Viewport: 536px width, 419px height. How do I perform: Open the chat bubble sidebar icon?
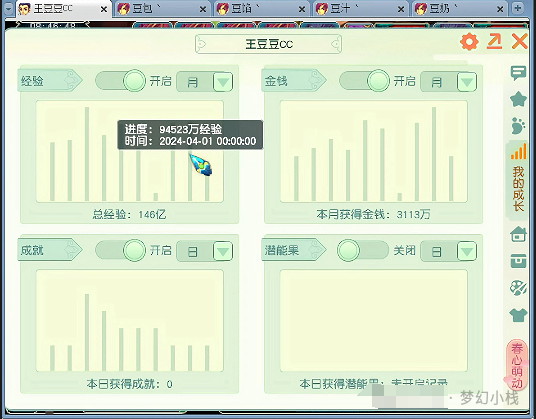pyautogui.click(x=518, y=73)
